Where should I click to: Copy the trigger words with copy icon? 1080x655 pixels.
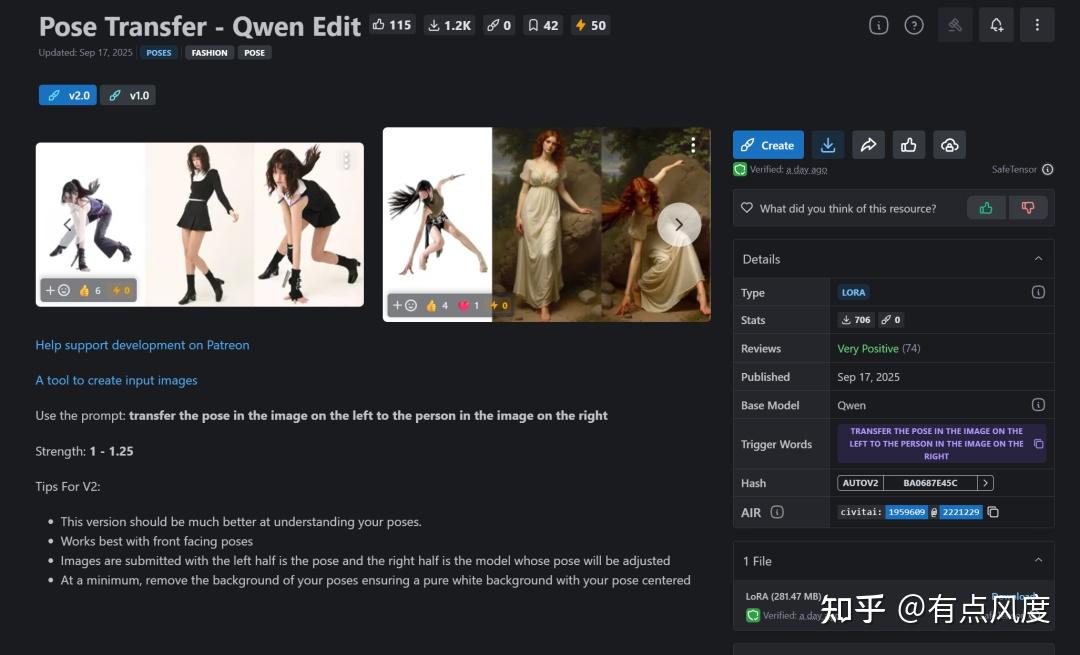tap(1038, 444)
